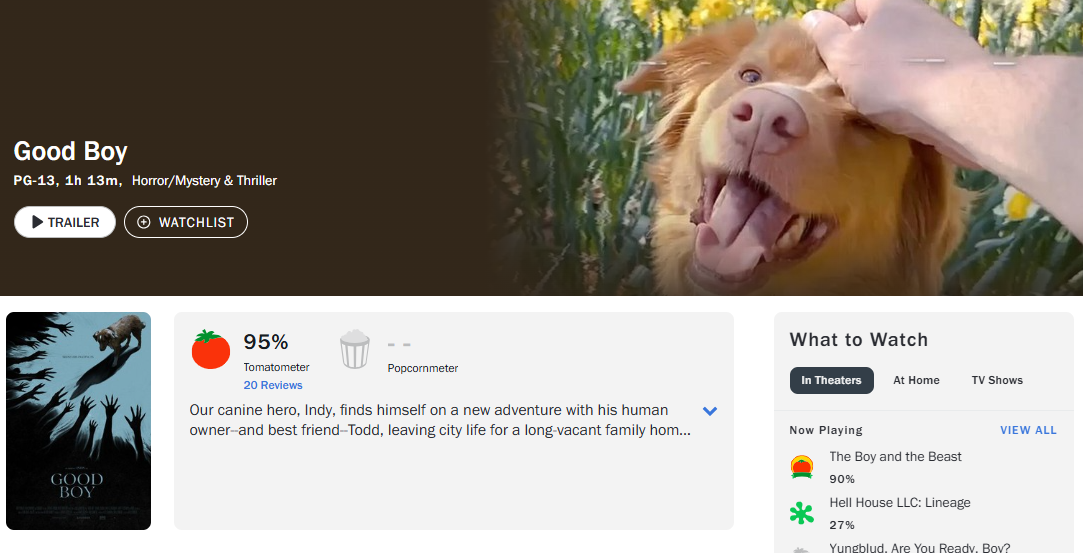Viewport: 1083px width, 553px height.
Task: Open the TV Shows tab
Action: [997, 380]
